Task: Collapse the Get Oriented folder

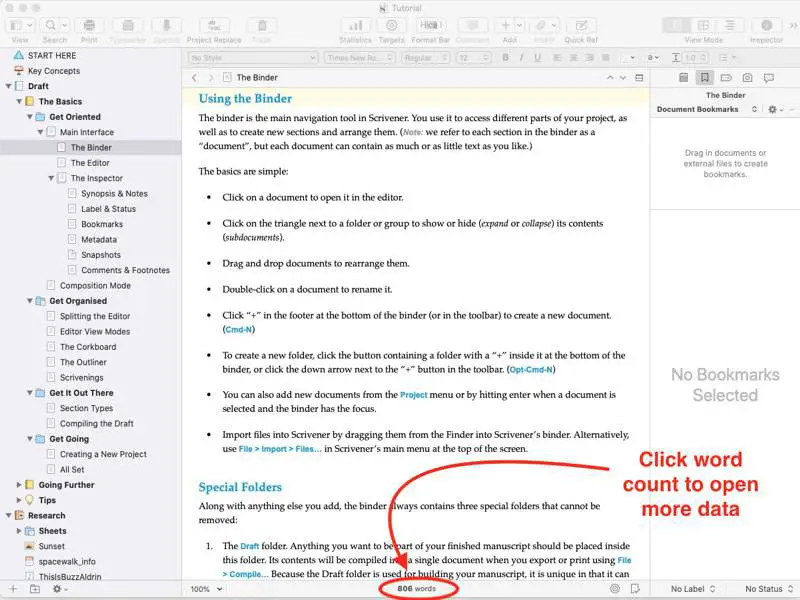Action: (30, 117)
